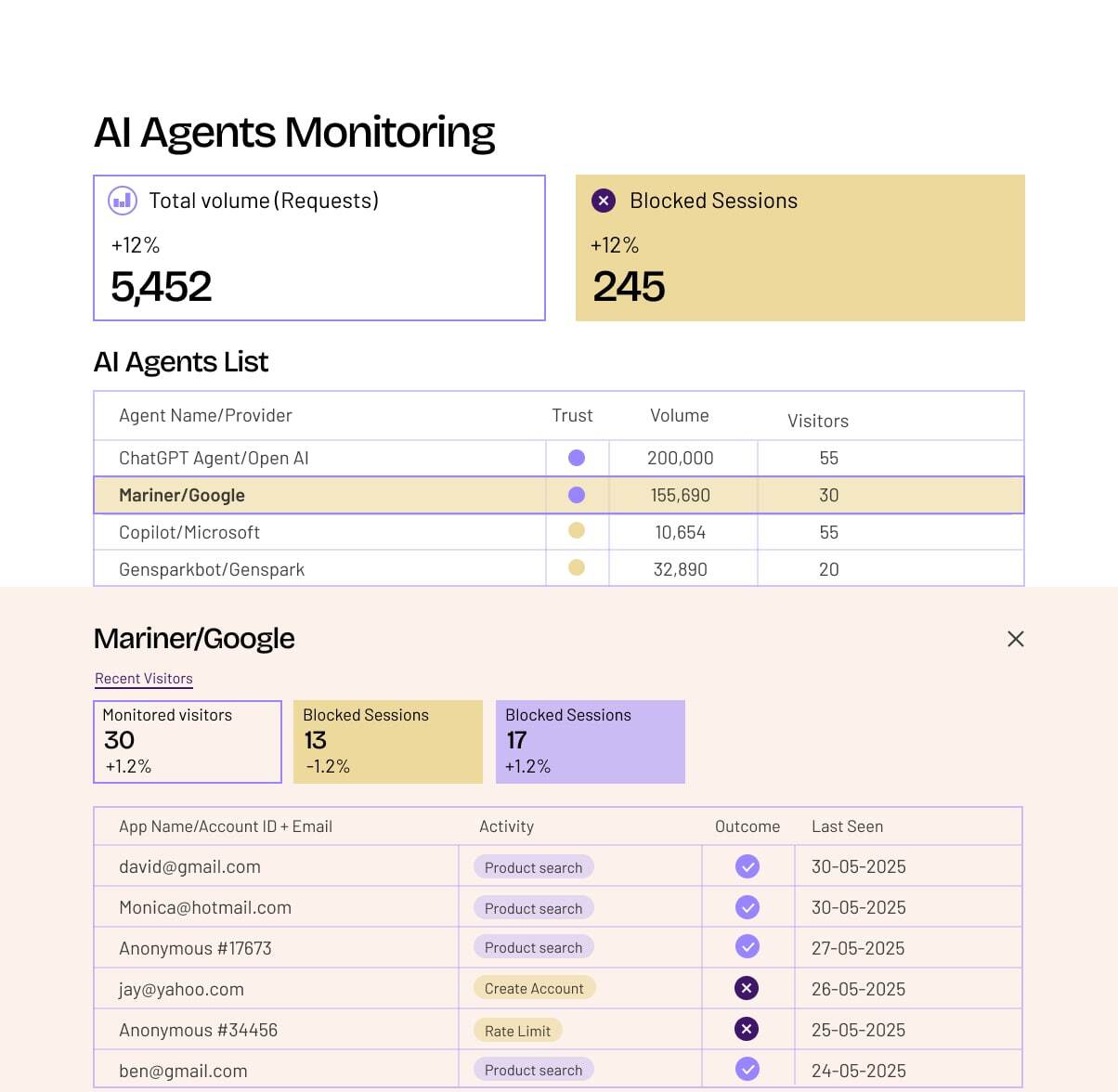Click the blocked outcome icon for Anonymous #34456
The height and width of the screenshot is (1092, 1118).
point(747,1029)
